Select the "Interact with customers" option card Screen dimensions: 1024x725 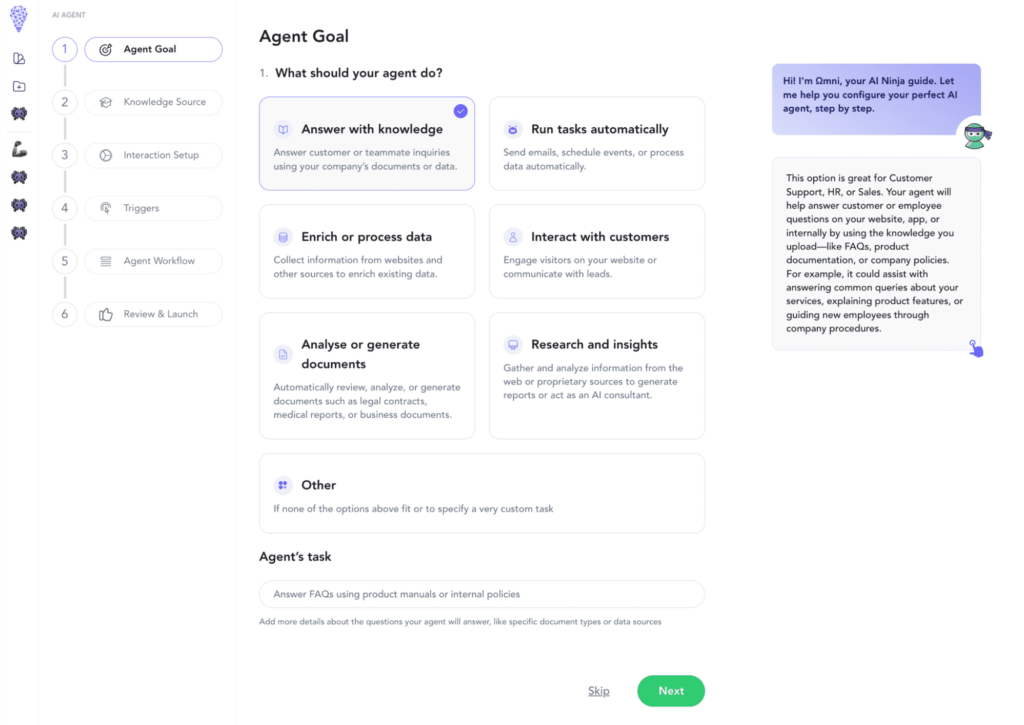pyautogui.click(x=596, y=251)
